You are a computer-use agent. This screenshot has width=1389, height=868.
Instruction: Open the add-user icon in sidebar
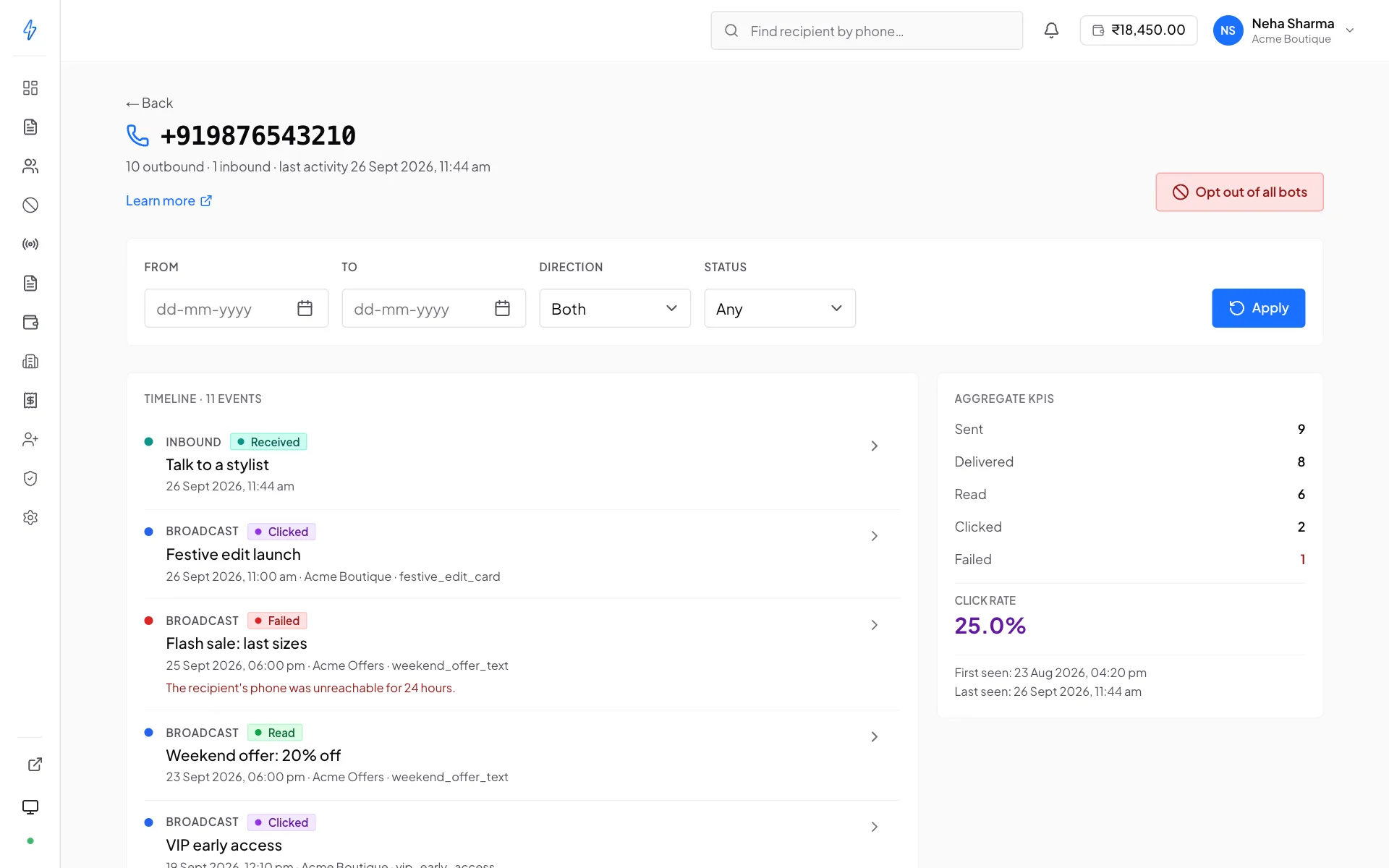(x=30, y=440)
